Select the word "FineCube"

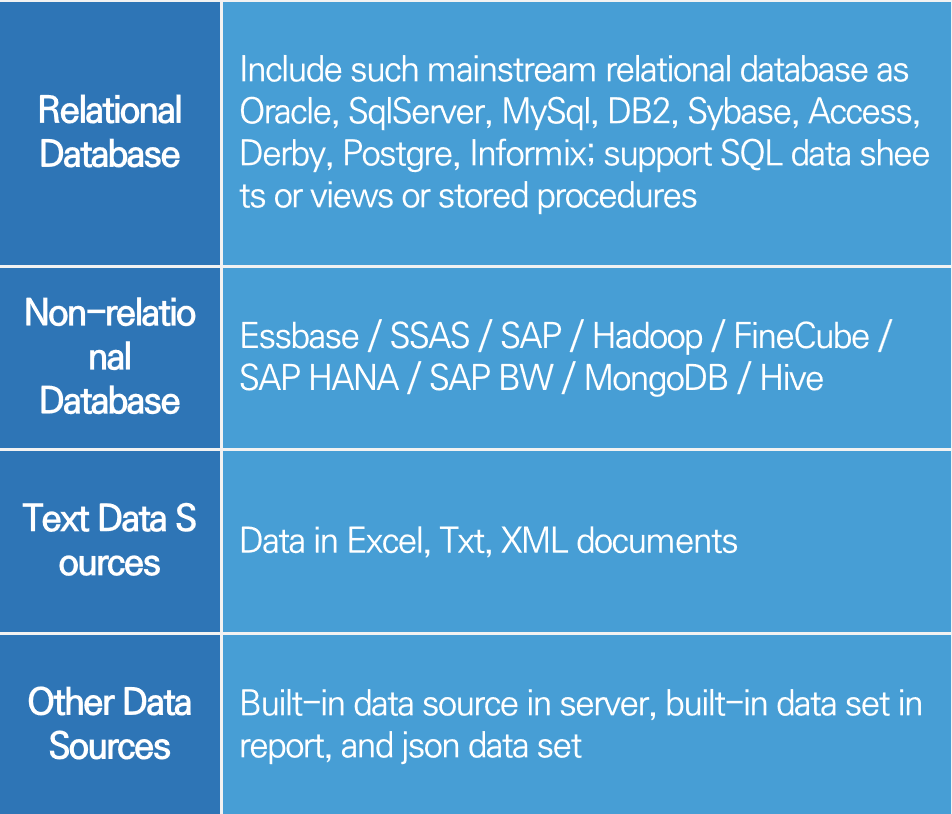point(801,336)
